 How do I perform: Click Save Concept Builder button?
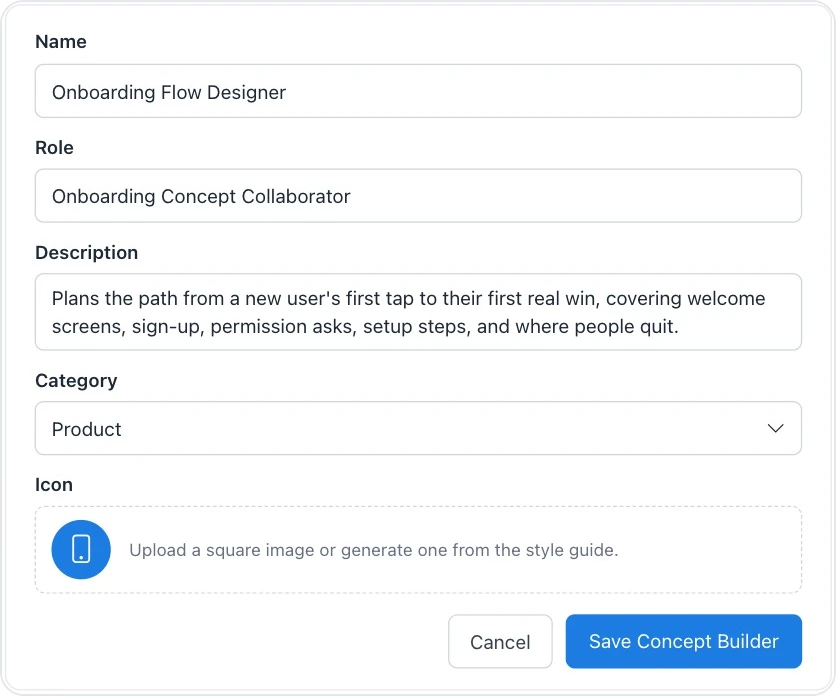coord(684,641)
